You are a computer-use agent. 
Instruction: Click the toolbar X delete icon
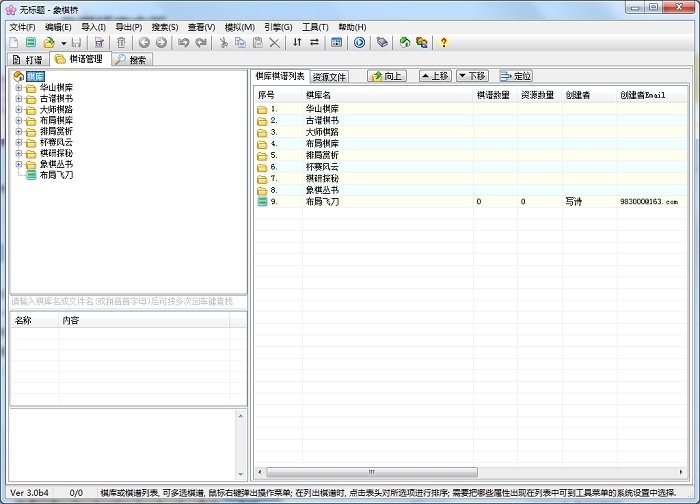click(x=275, y=43)
